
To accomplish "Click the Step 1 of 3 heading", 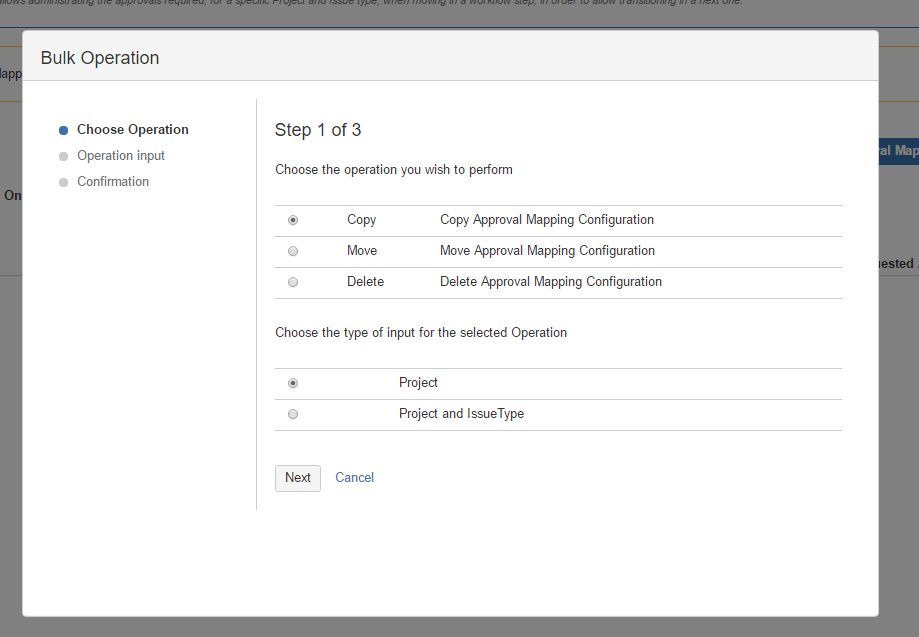I will coord(318,130).
